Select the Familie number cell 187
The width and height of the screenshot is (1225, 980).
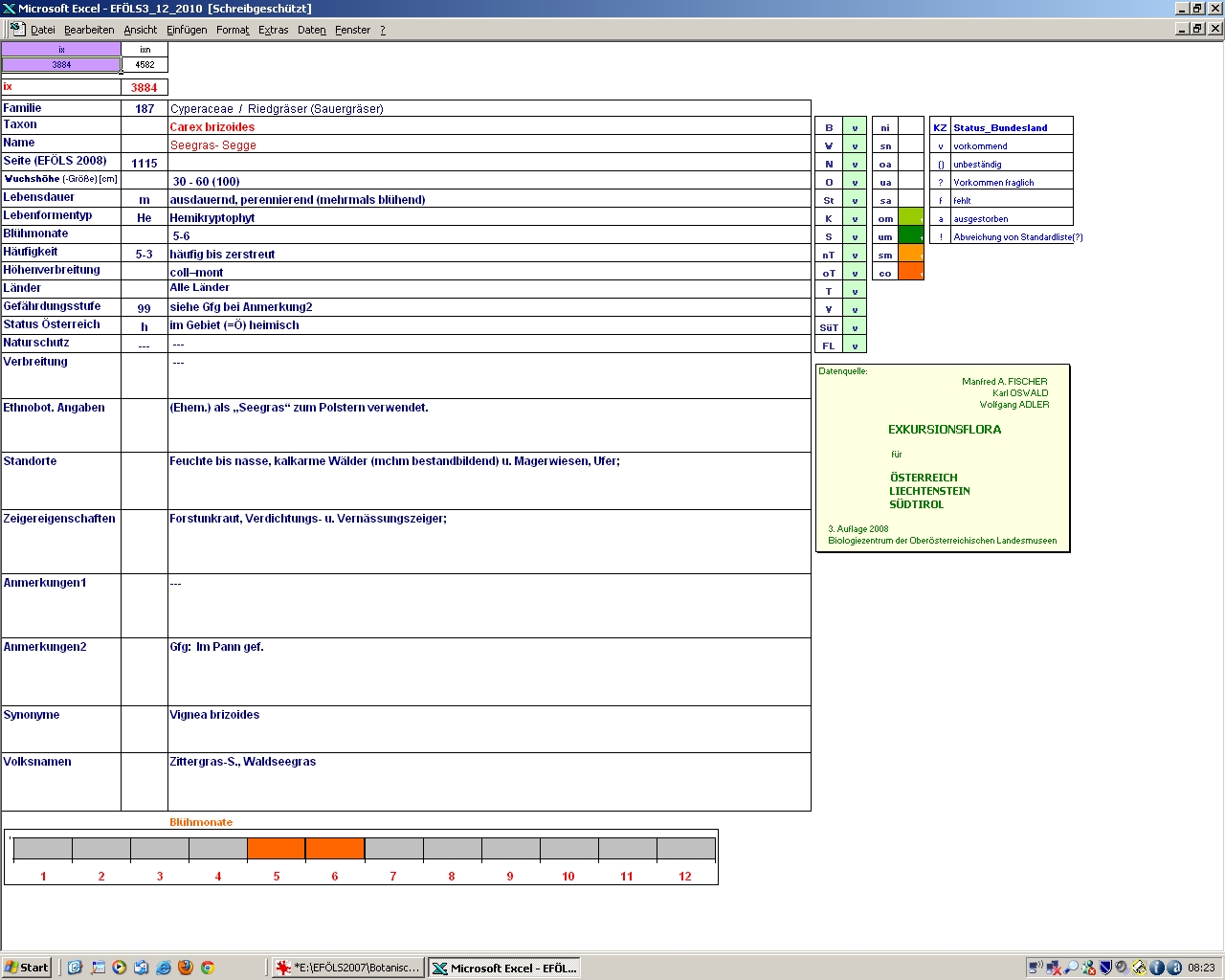click(x=145, y=108)
